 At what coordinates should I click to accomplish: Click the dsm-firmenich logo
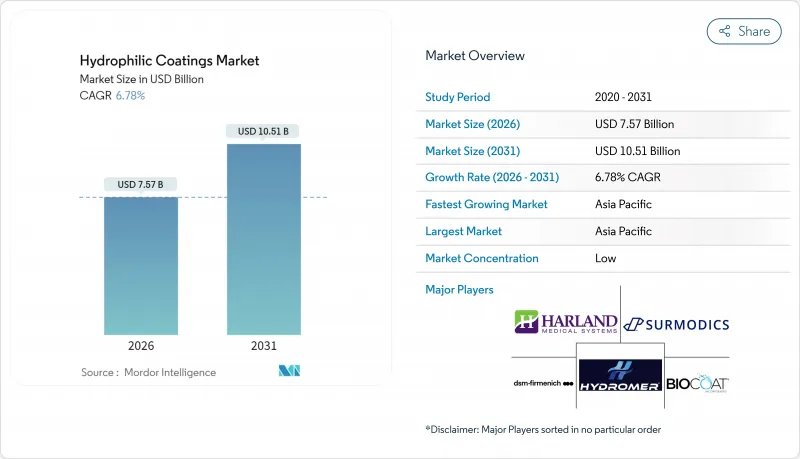click(x=544, y=384)
